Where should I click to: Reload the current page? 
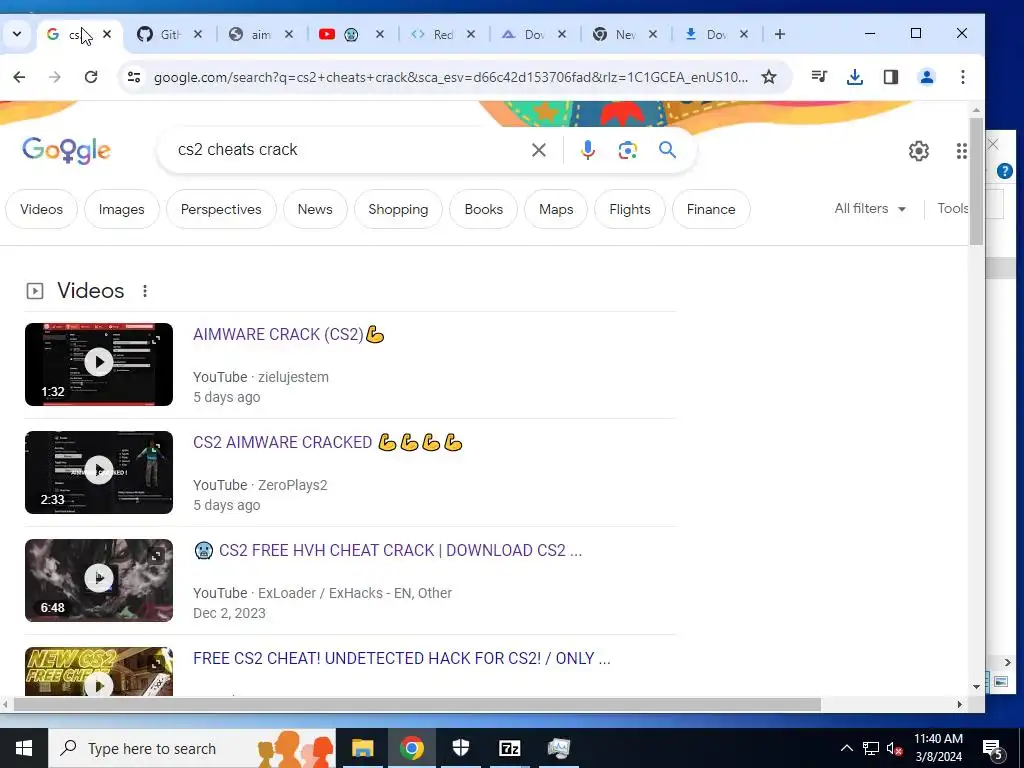(91, 77)
